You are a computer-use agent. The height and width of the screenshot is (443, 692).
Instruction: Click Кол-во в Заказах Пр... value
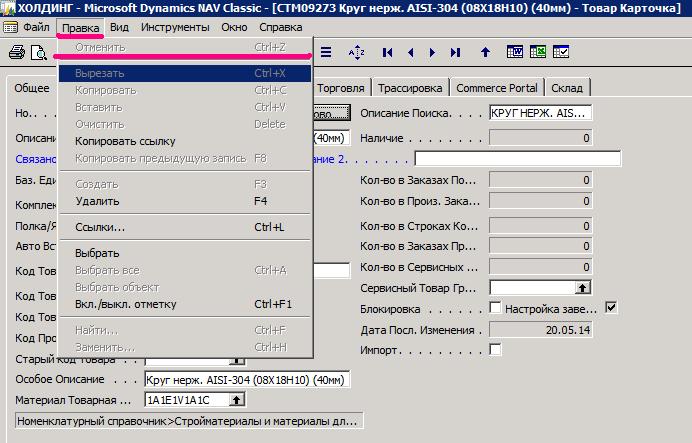tap(540, 246)
